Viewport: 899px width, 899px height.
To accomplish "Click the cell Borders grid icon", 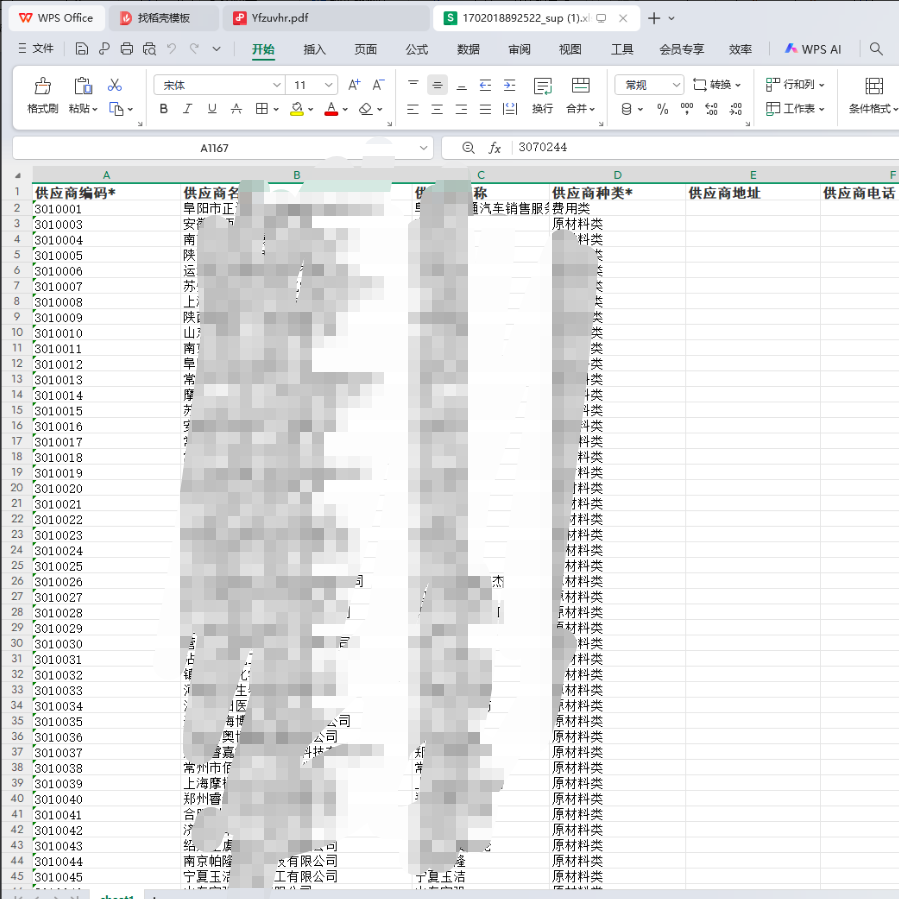I will point(261,108).
